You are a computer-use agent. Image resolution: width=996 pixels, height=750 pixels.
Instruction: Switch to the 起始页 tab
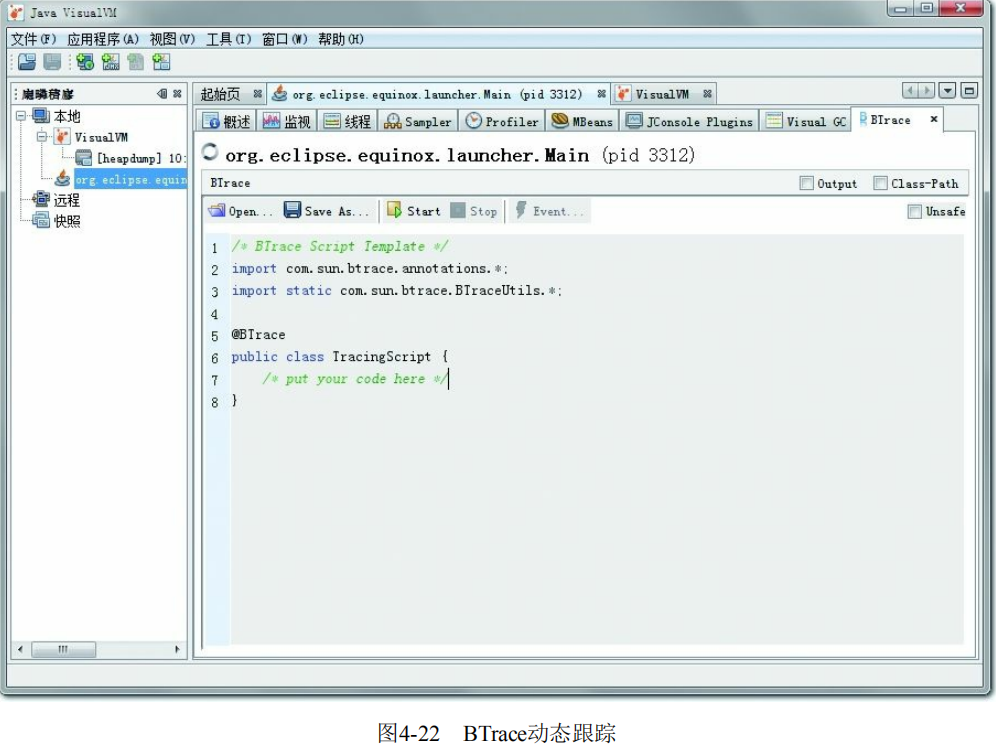coord(220,95)
